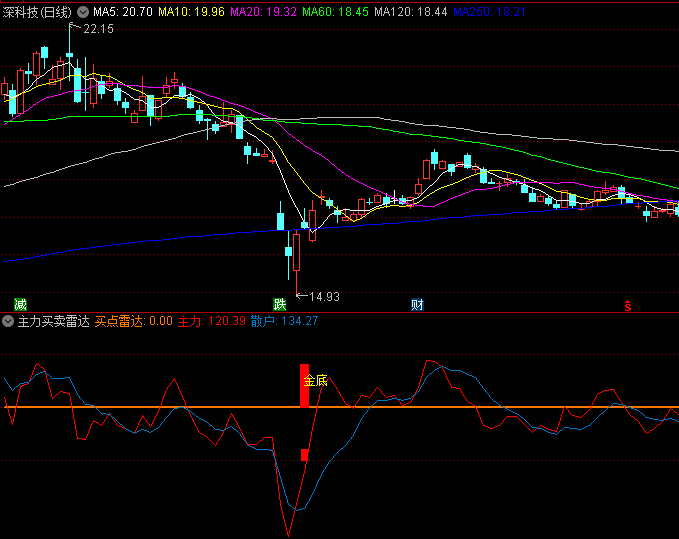
Task: Click the 22.15 high price marker
Action: coord(98,29)
